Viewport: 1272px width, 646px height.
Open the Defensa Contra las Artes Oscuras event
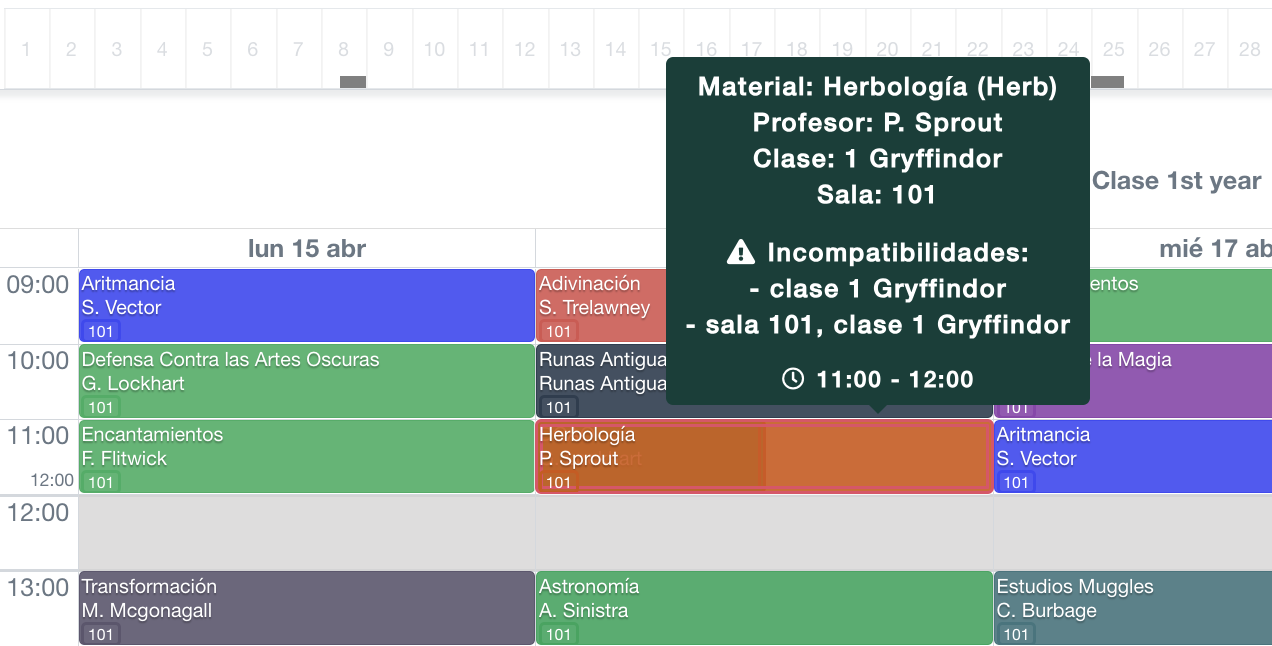[300, 381]
